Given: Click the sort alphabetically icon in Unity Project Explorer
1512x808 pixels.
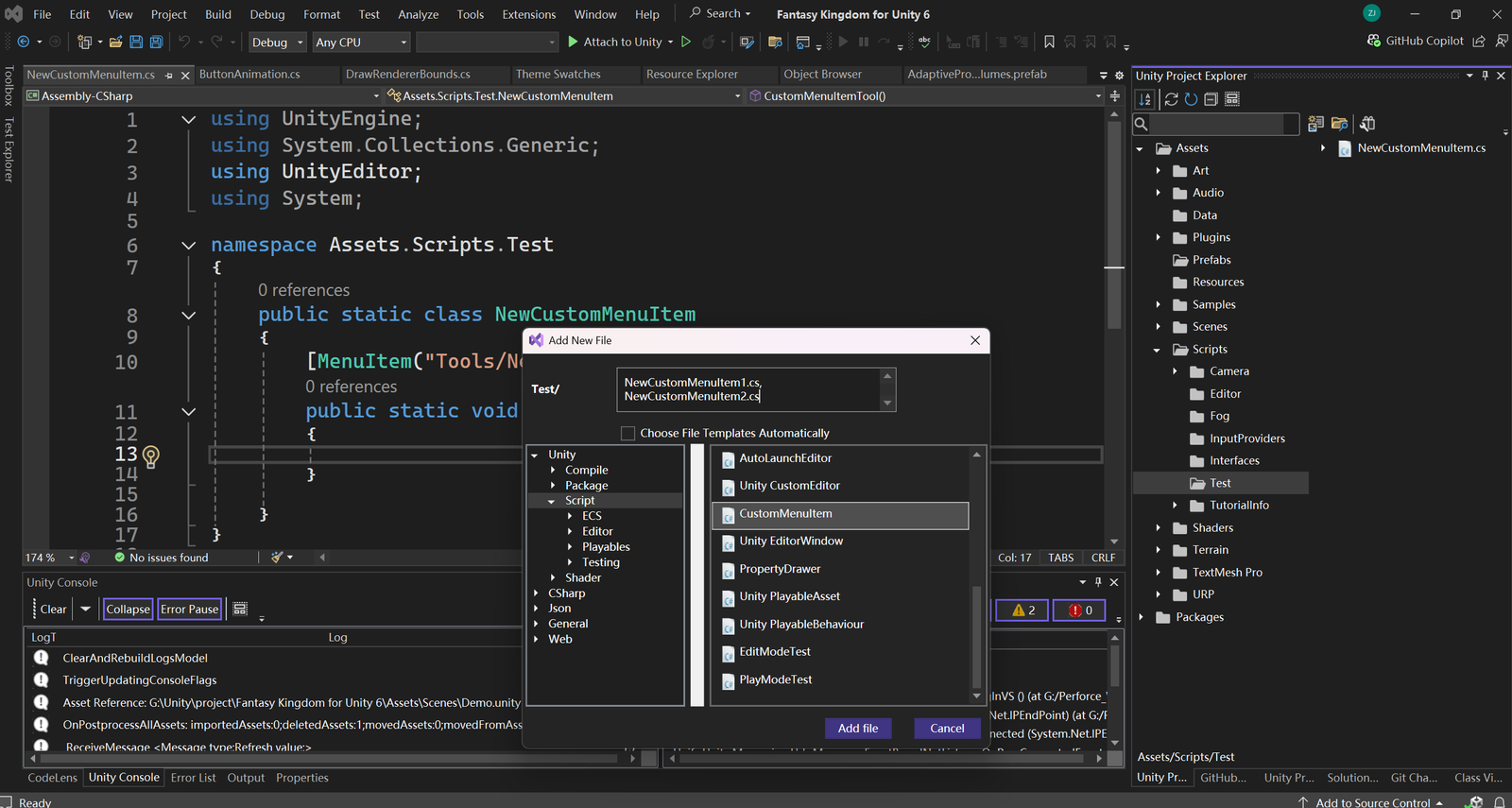Looking at the screenshot, I should point(1145,99).
